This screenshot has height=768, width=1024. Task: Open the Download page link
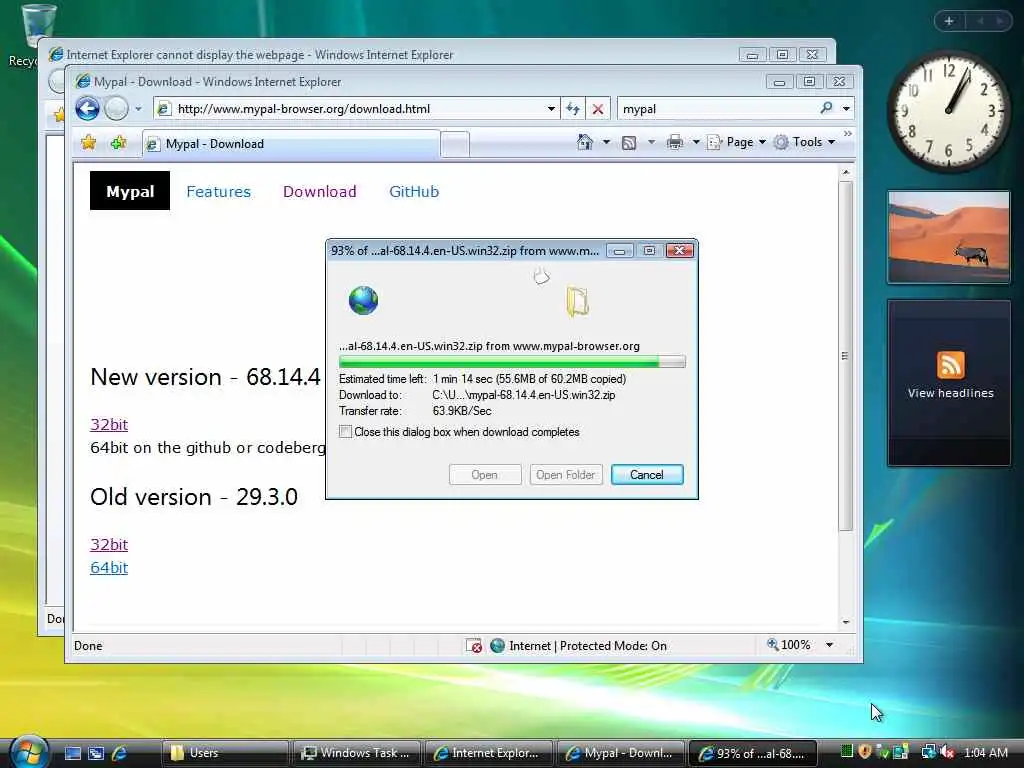[x=319, y=191]
